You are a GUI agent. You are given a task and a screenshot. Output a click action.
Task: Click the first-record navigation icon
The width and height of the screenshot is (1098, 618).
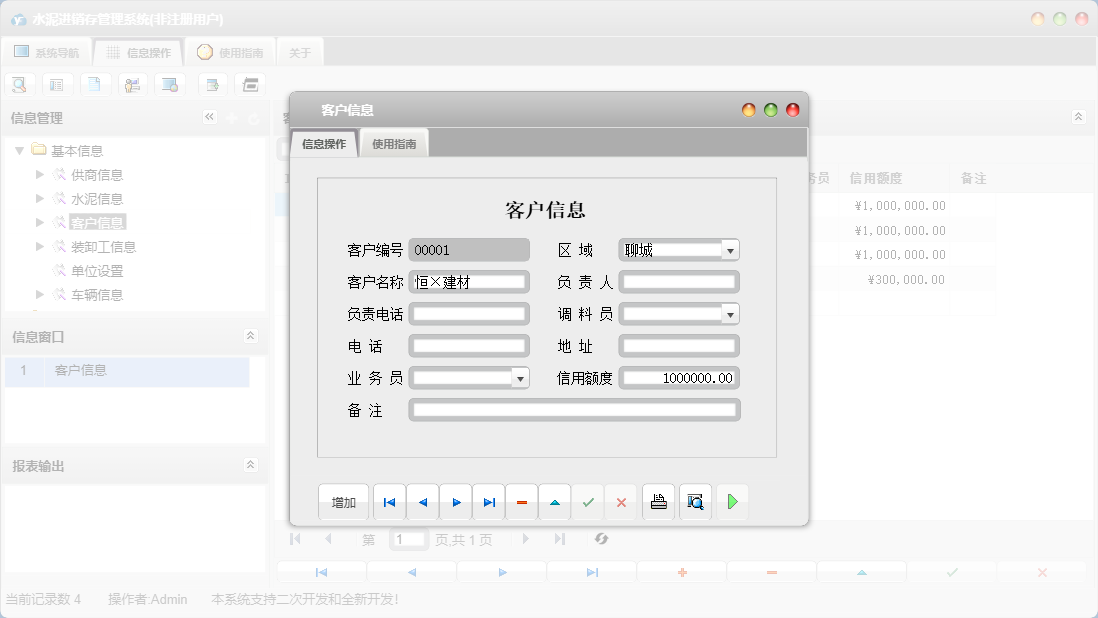pos(389,501)
